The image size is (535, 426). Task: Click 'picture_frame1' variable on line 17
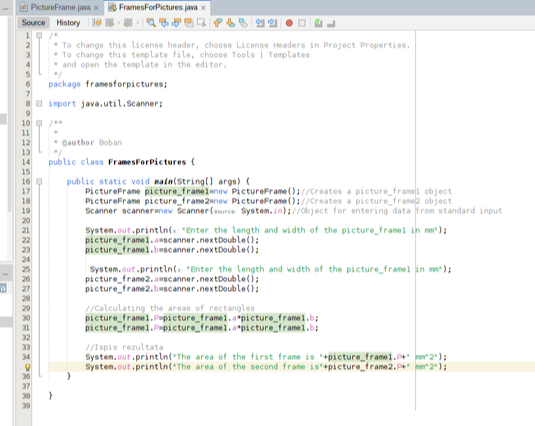177,191
